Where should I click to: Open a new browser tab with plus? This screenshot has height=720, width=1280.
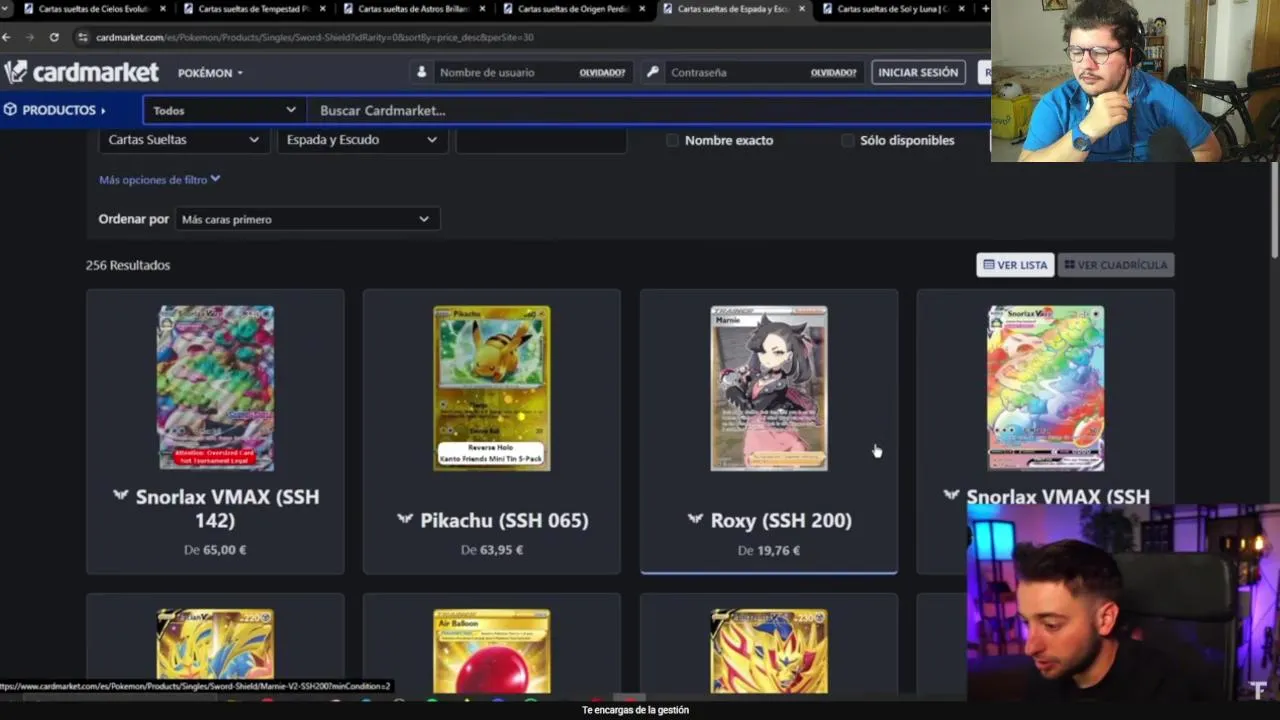985,8
